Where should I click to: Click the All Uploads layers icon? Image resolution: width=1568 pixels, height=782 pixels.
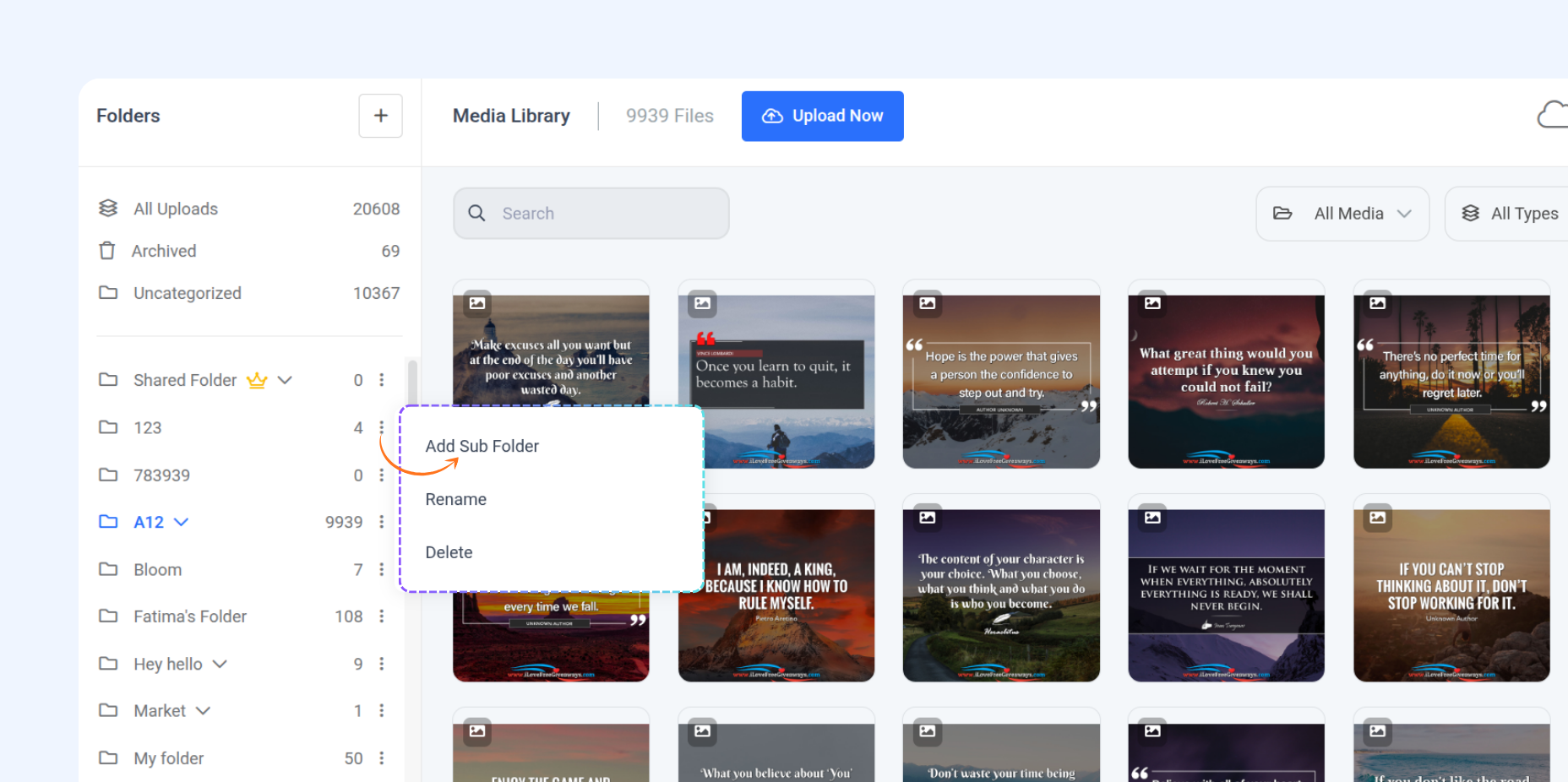click(108, 208)
